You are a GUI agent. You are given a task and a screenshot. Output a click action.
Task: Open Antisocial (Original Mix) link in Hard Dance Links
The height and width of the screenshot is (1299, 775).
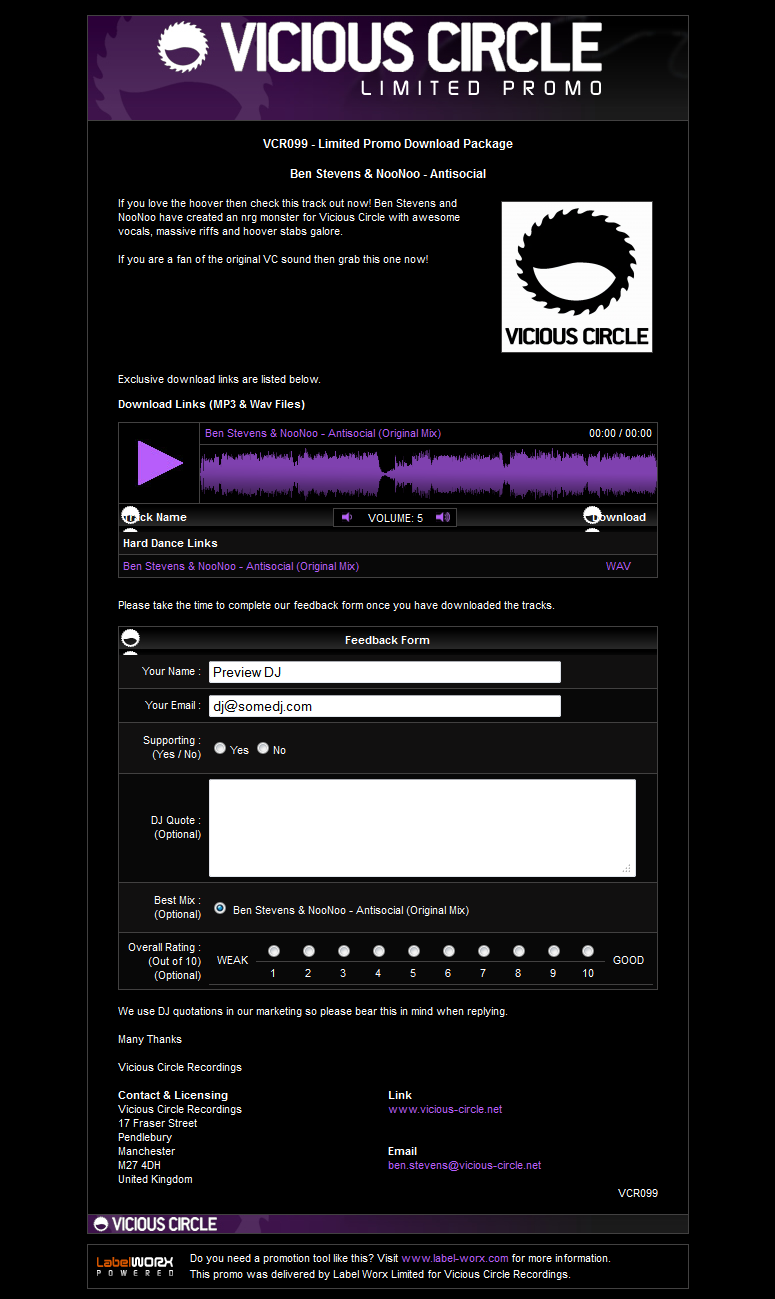241,566
